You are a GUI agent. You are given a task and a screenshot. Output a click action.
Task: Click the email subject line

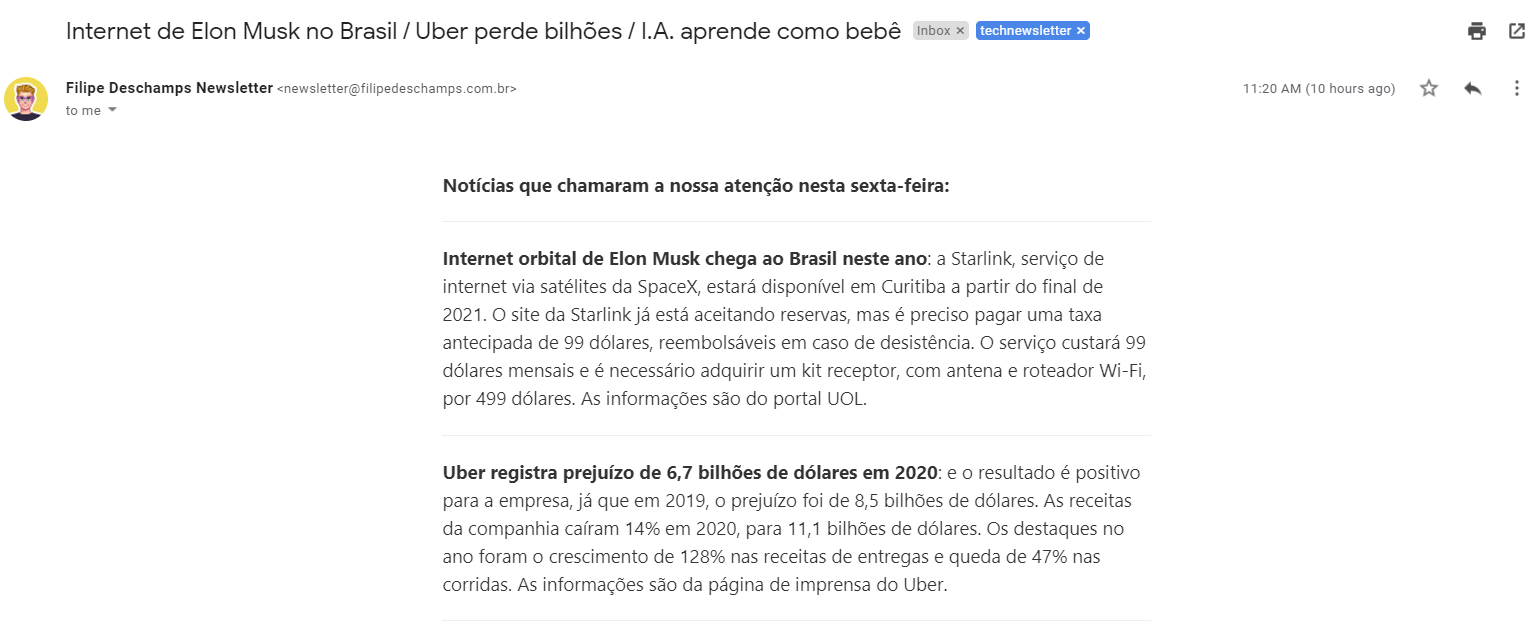coord(484,30)
